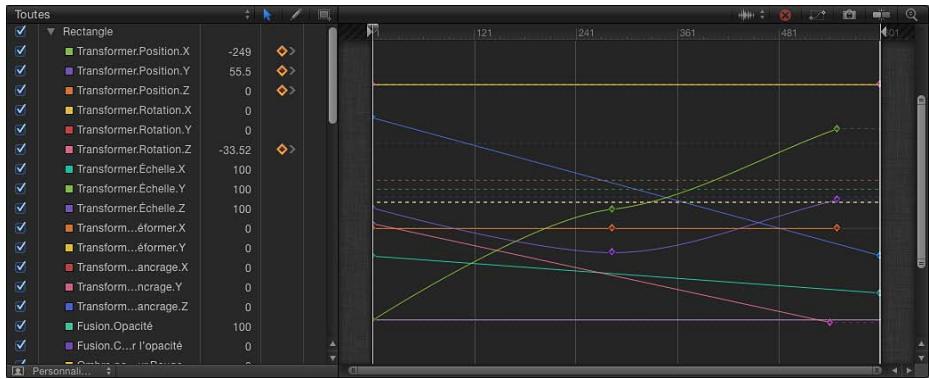The image size is (929, 379).
Task: Click the list scroll-down arrow
Action: tap(332, 357)
